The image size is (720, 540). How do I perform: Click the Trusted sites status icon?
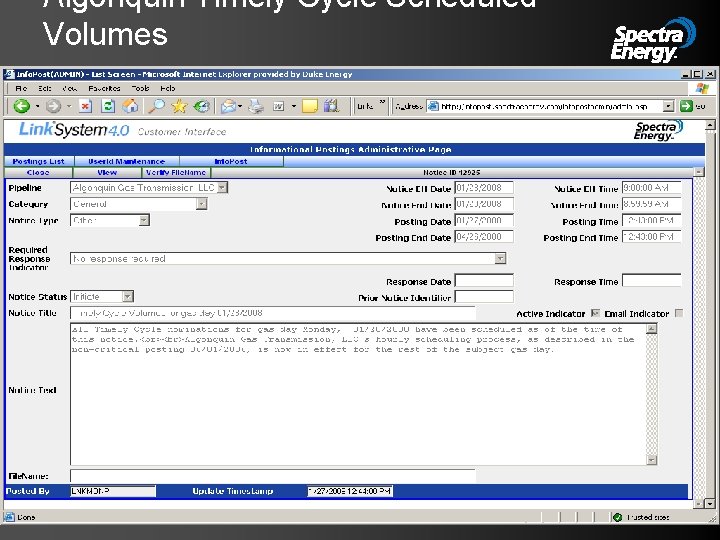(x=618, y=518)
